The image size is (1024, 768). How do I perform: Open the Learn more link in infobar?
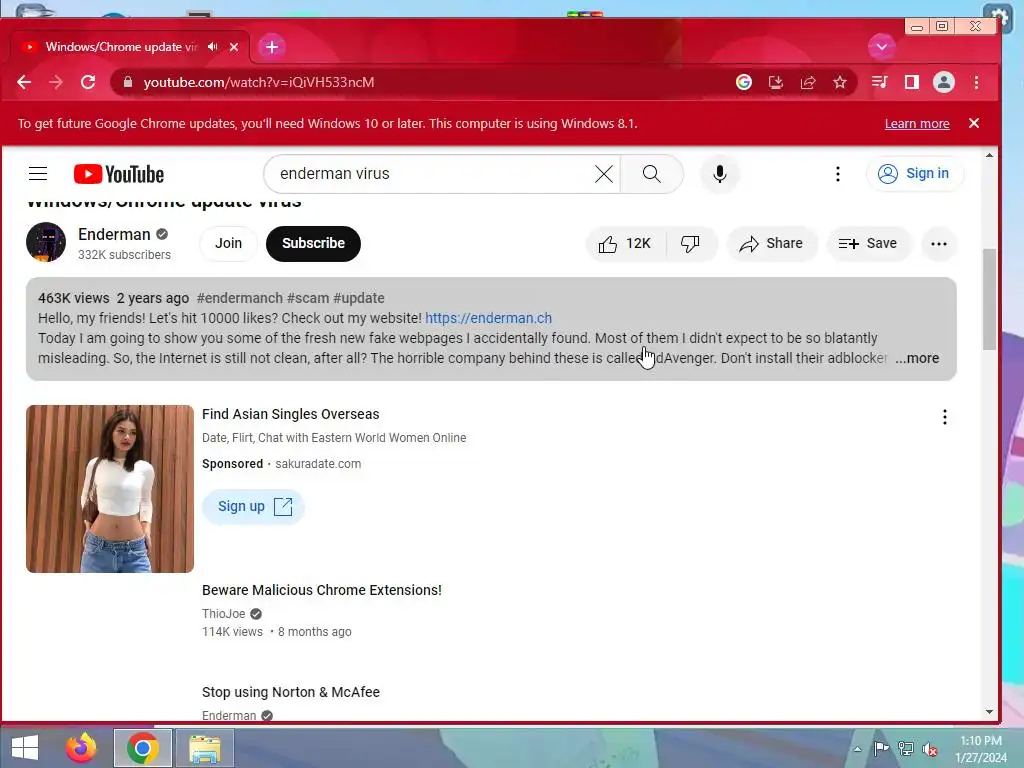tap(917, 124)
